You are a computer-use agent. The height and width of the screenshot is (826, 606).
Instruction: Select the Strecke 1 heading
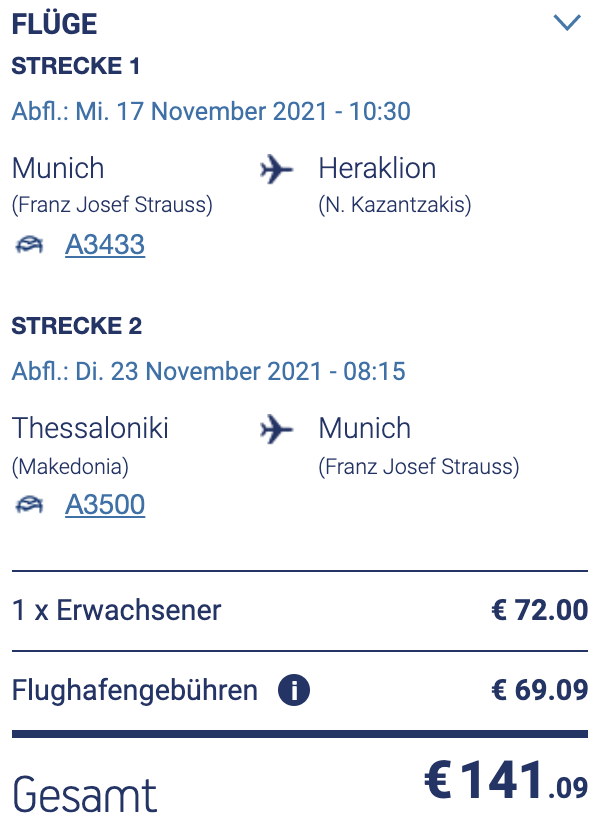(76, 67)
